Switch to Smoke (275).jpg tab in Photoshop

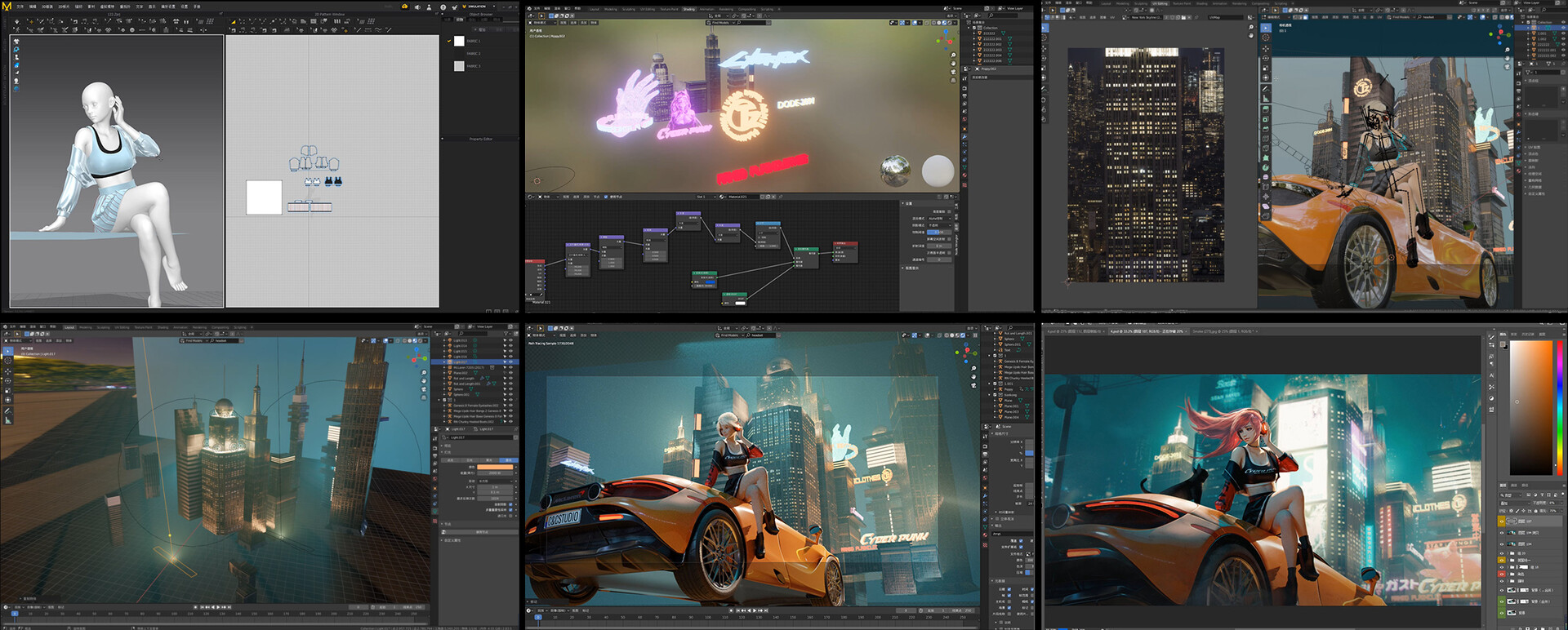[1223, 331]
